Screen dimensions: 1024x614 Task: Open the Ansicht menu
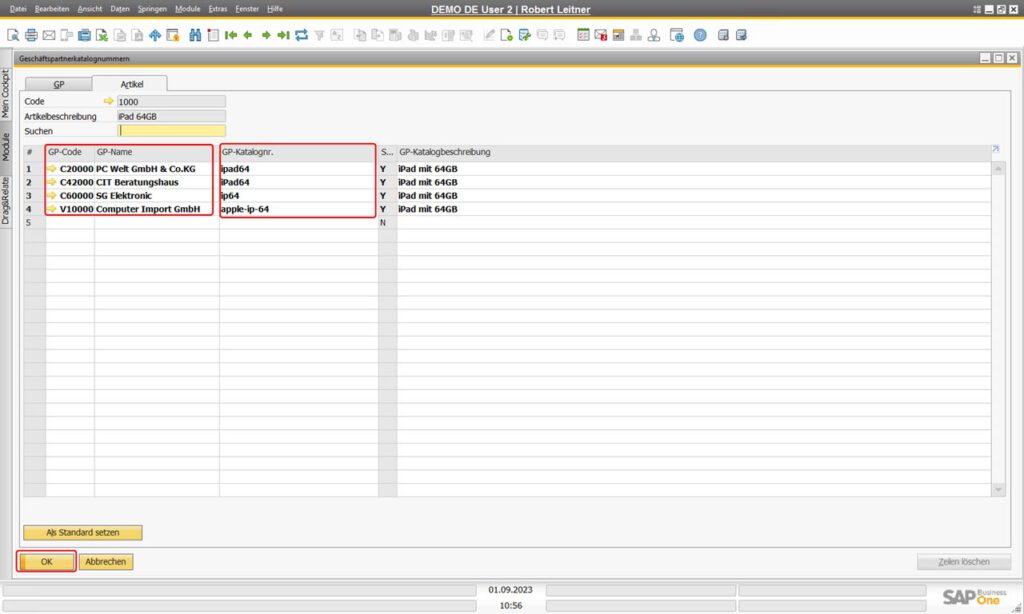click(x=89, y=9)
